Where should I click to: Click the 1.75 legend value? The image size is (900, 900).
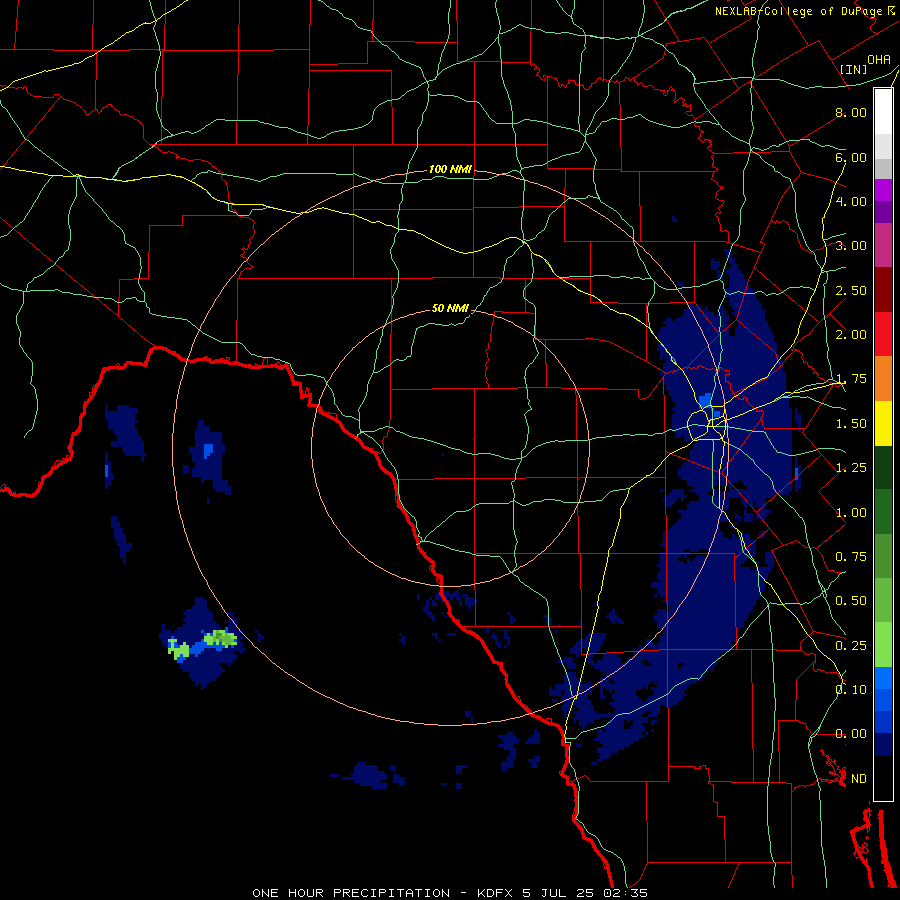pyautogui.click(x=851, y=379)
